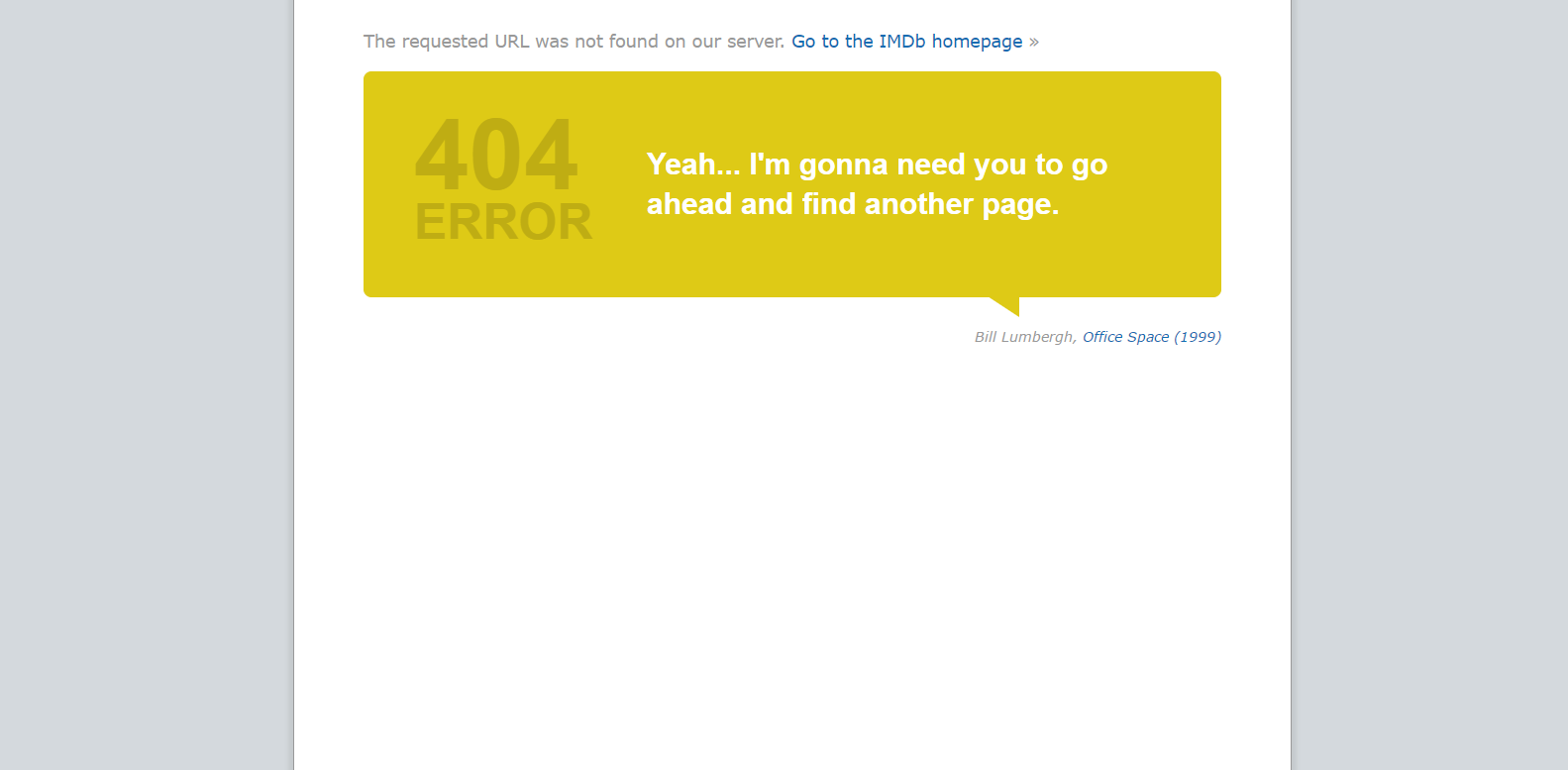Open the "Go to the IMDb homepage" link
Screen dimensions: 1568x770
(906, 42)
